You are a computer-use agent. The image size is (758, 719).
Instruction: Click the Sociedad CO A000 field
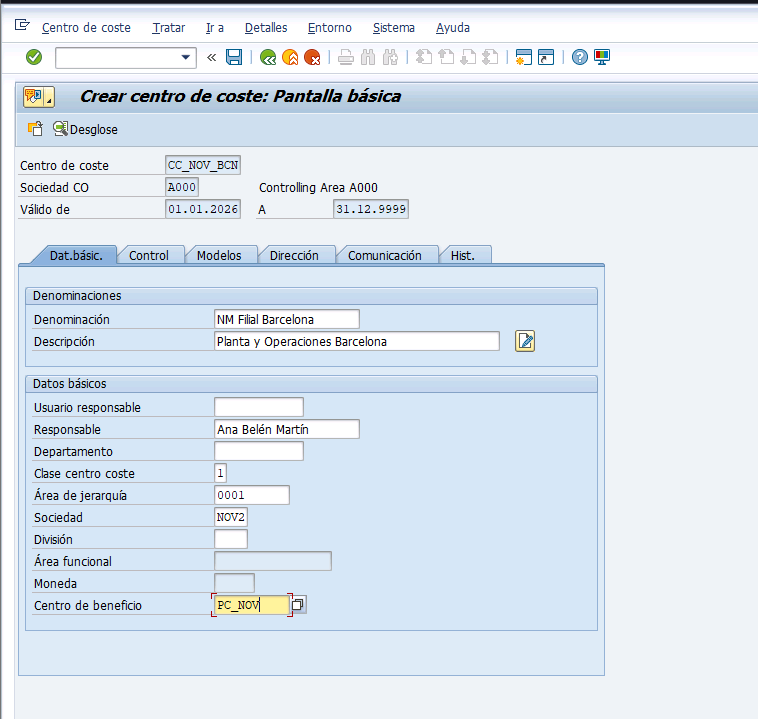click(x=182, y=187)
